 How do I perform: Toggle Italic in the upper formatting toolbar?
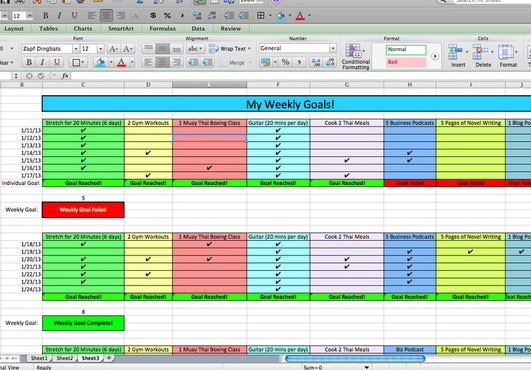(59, 16)
